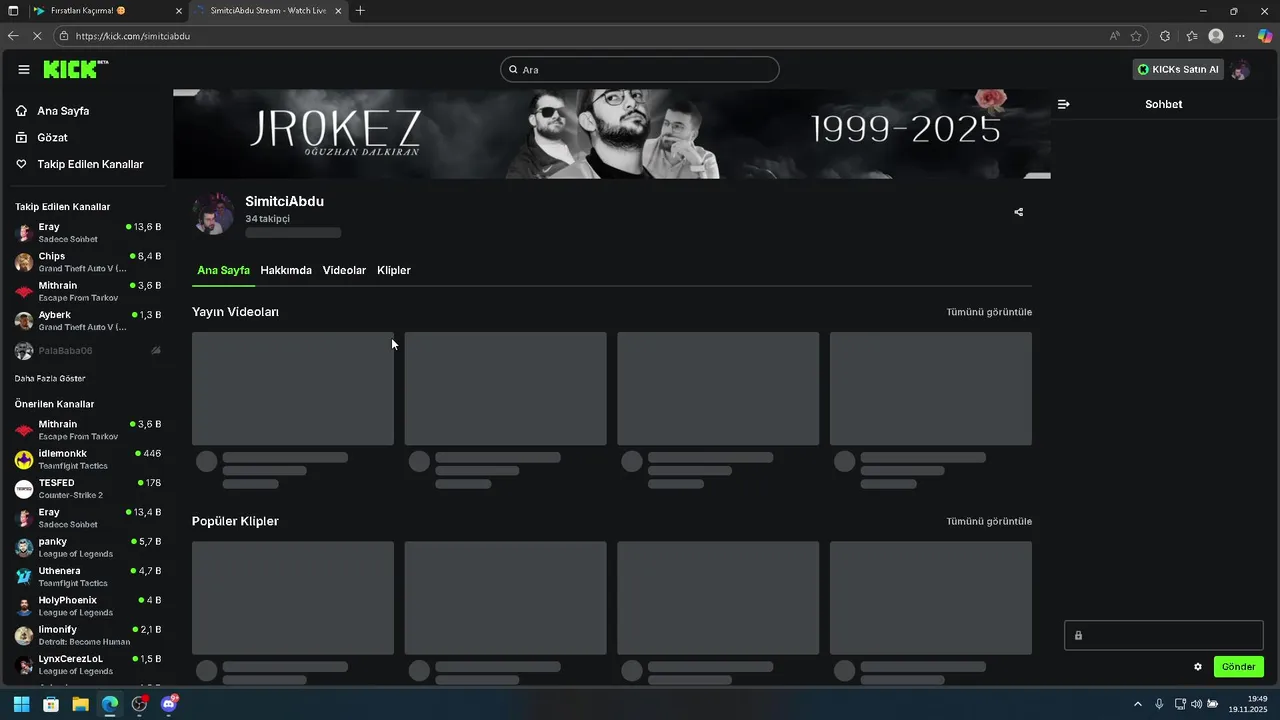Stop page loading with X button
The width and height of the screenshot is (1280, 720).
tap(37, 36)
